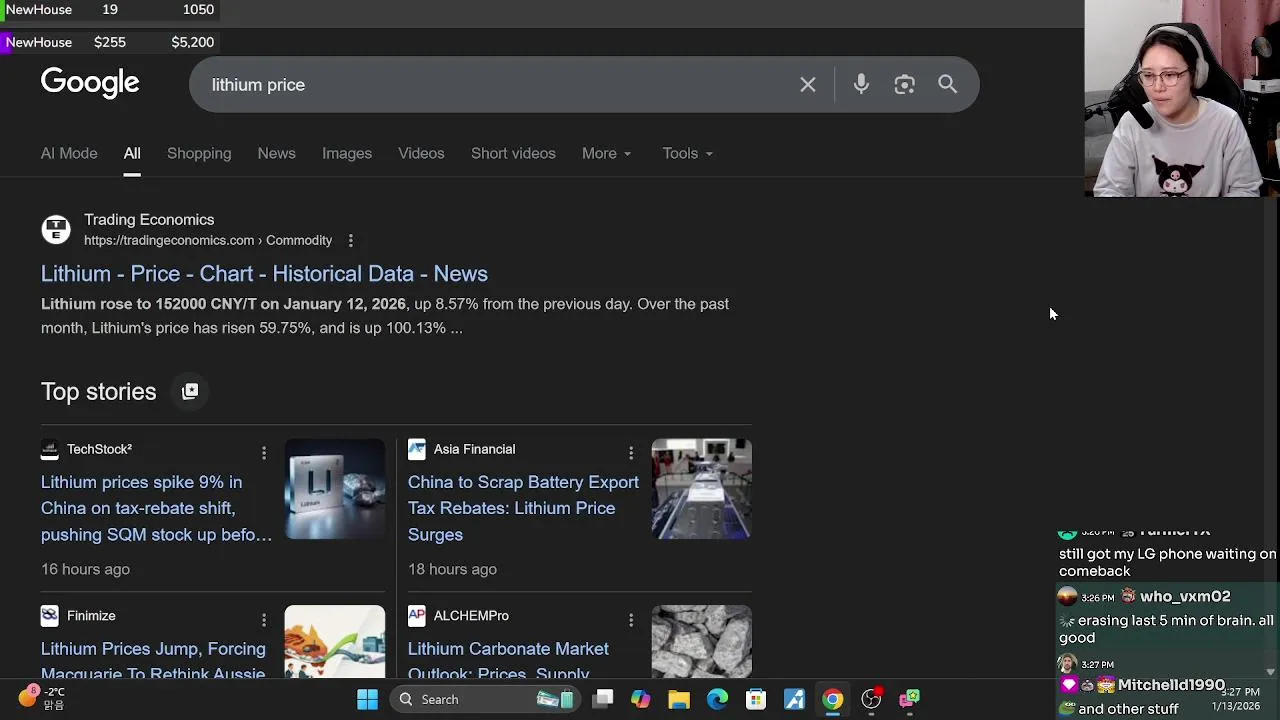Open Task View on the taskbar

603,699
